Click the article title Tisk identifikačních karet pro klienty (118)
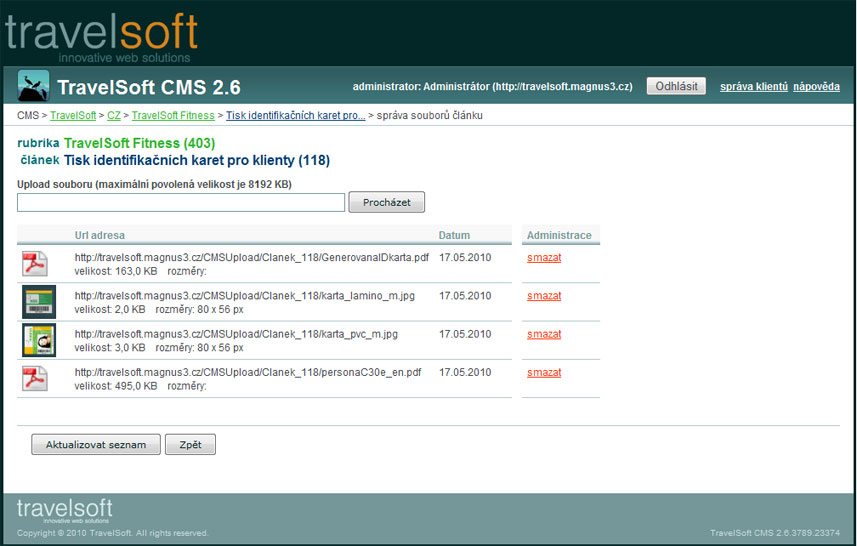857x546 pixels. [x=197, y=160]
